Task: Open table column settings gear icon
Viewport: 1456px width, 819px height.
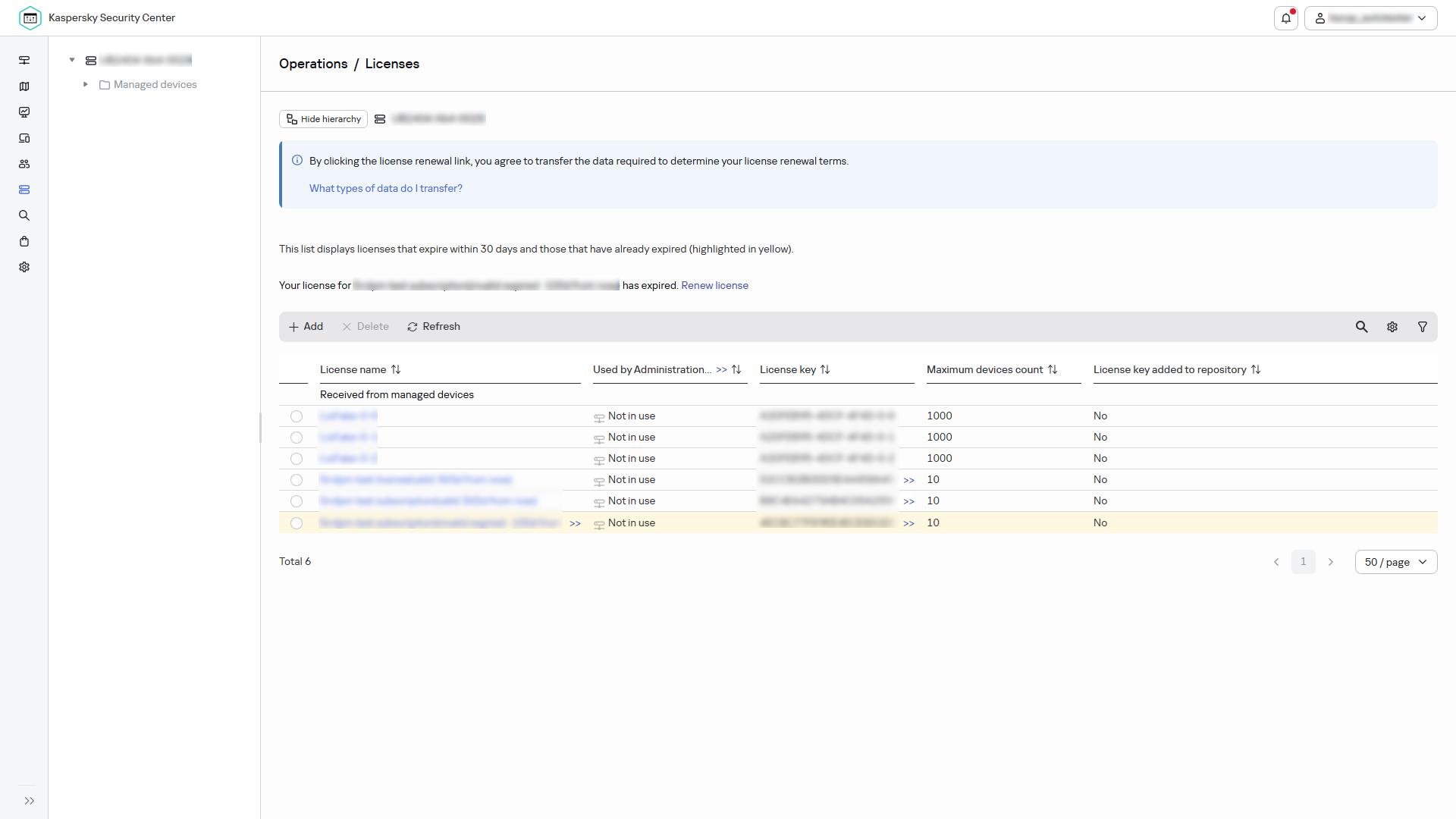Action: tap(1392, 327)
